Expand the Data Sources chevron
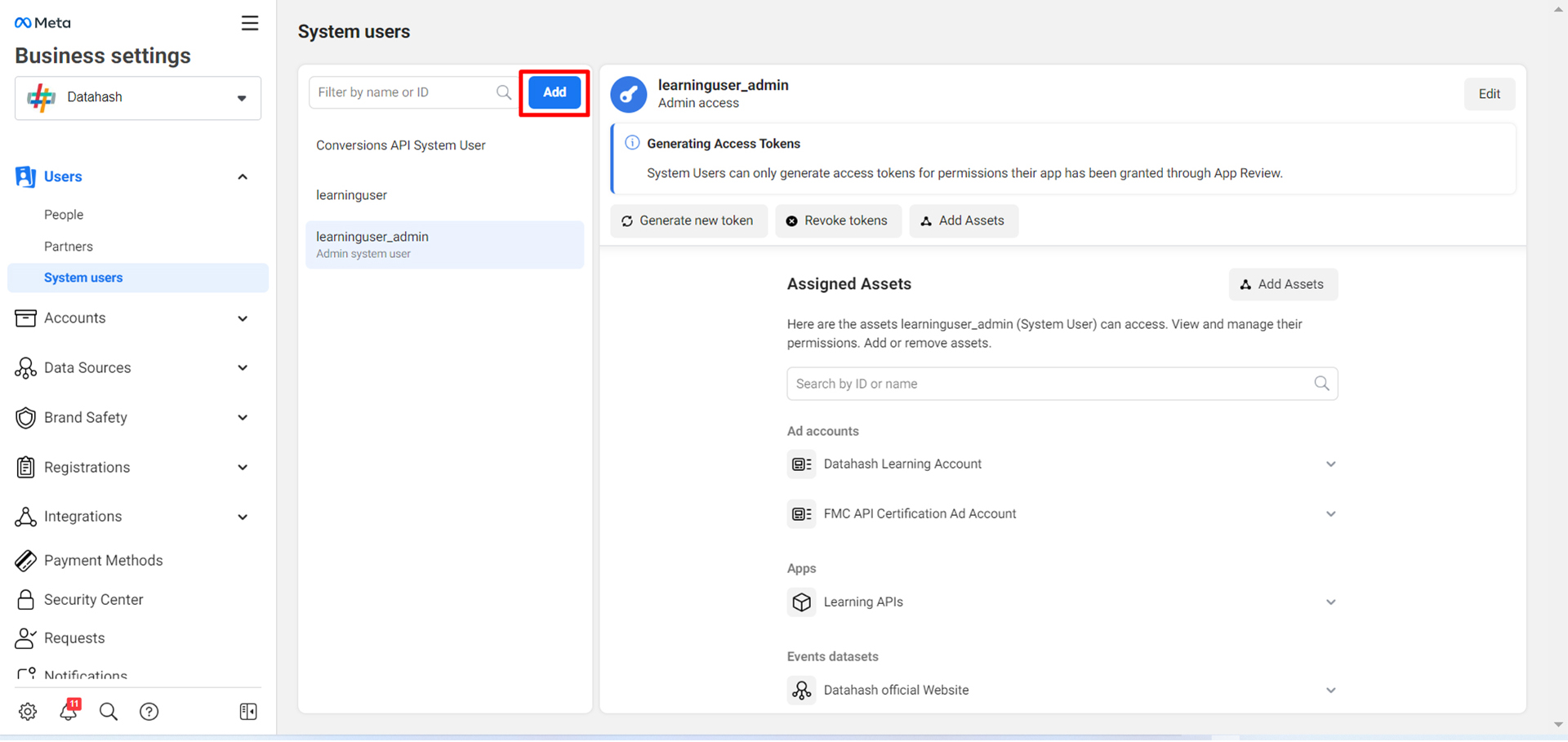 [x=243, y=368]
